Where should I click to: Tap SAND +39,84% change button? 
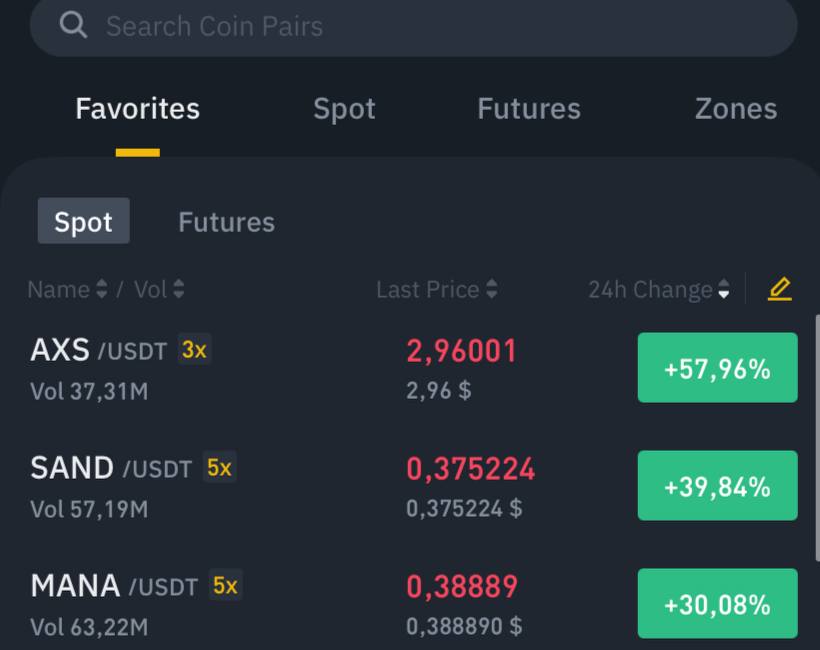(718, 485)
